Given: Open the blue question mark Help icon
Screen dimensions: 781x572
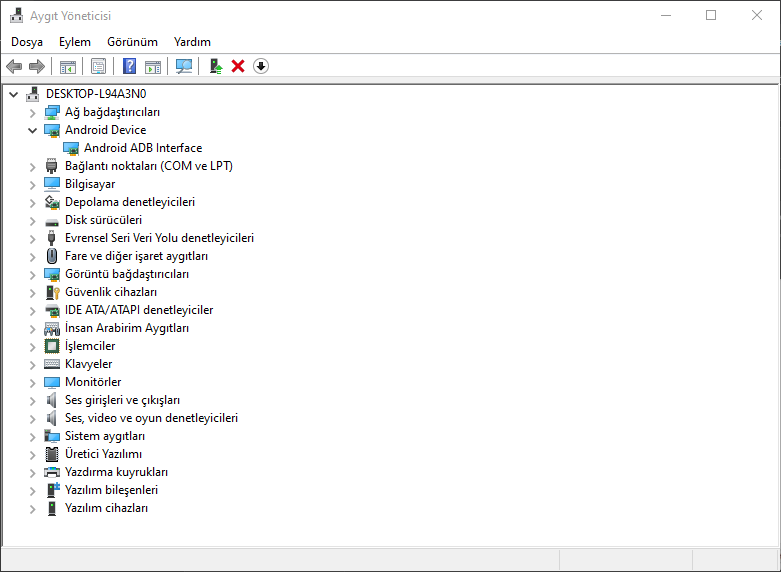Looking at the screenshot, I should 130,66.
